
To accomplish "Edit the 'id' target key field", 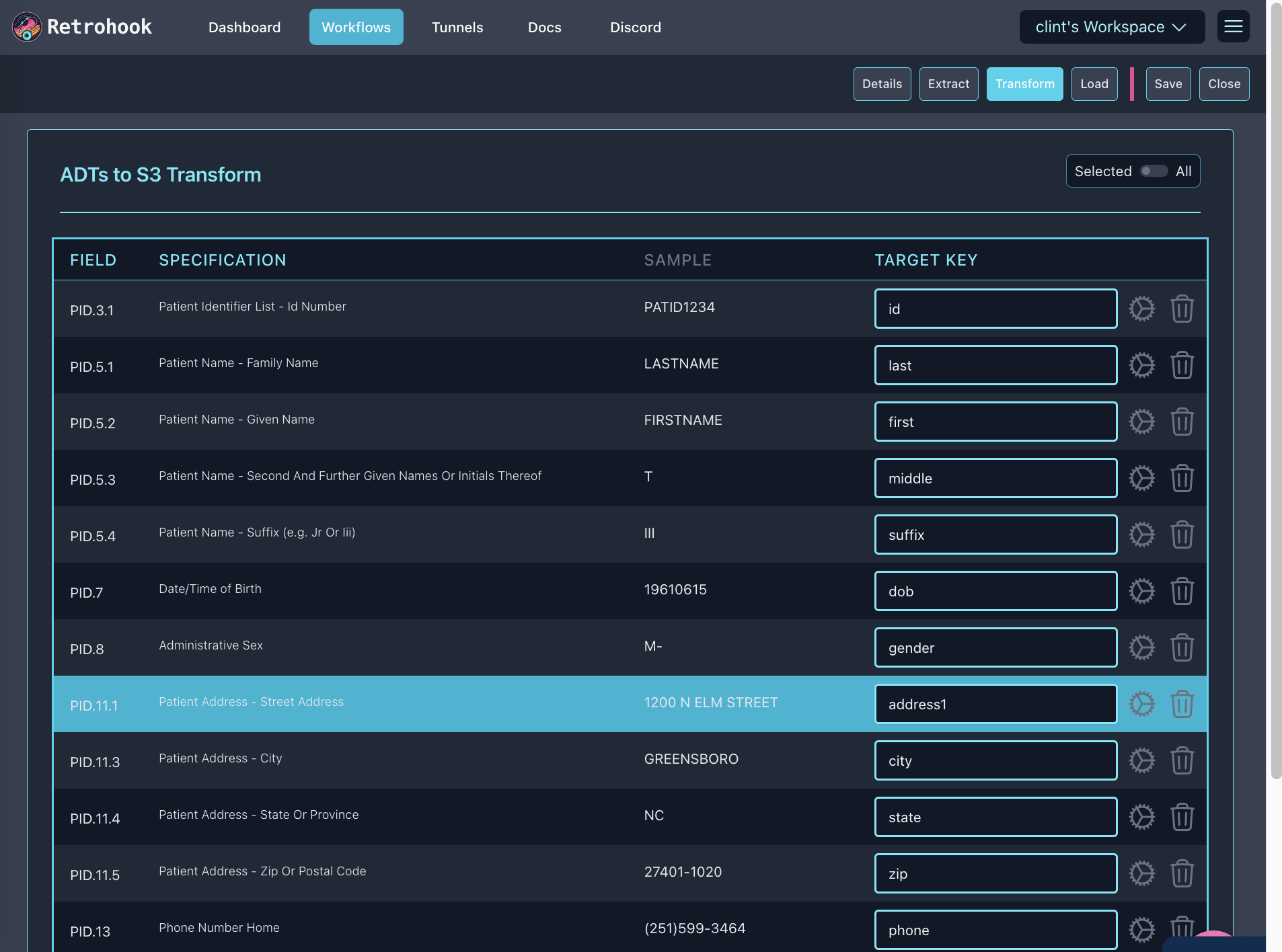I will 995,309.
